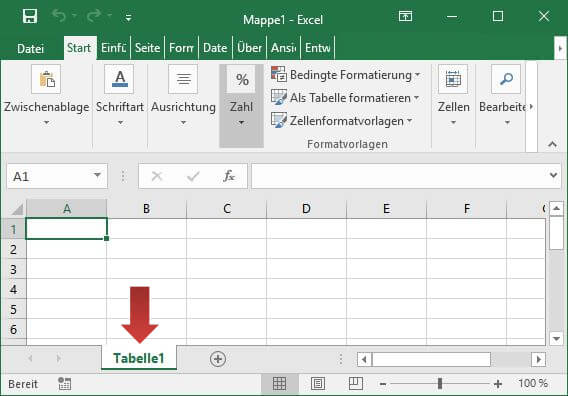Select column B header
This screenshot has height=396, width=568.
[146, 209]
